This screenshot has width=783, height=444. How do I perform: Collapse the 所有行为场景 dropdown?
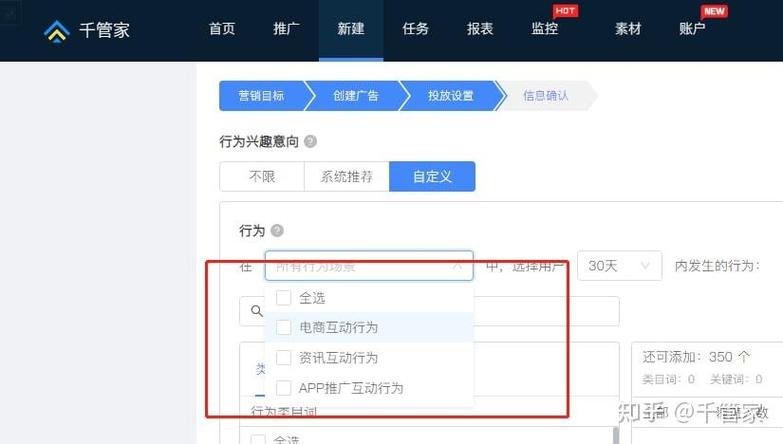pos(369,266)
